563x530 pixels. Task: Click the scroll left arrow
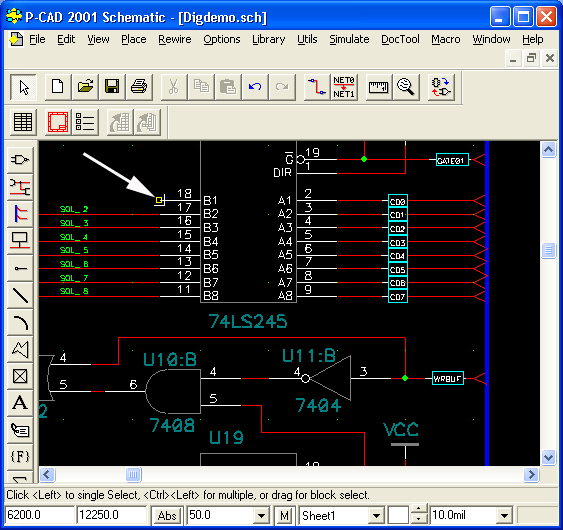coord(47,475)
